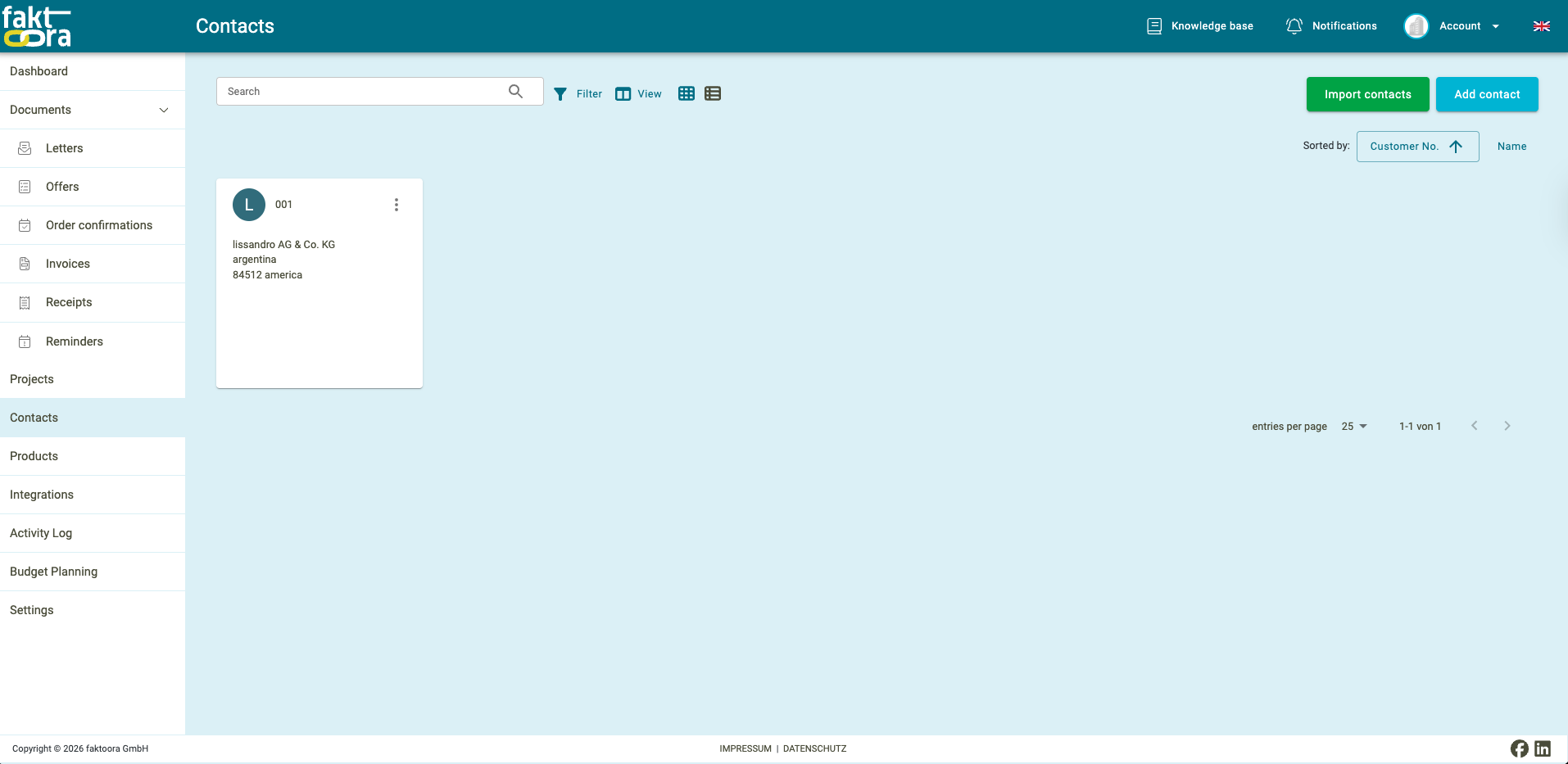Click the Import contacts button
Viewport: 1568px width, 764px height.
point(1367,94)
